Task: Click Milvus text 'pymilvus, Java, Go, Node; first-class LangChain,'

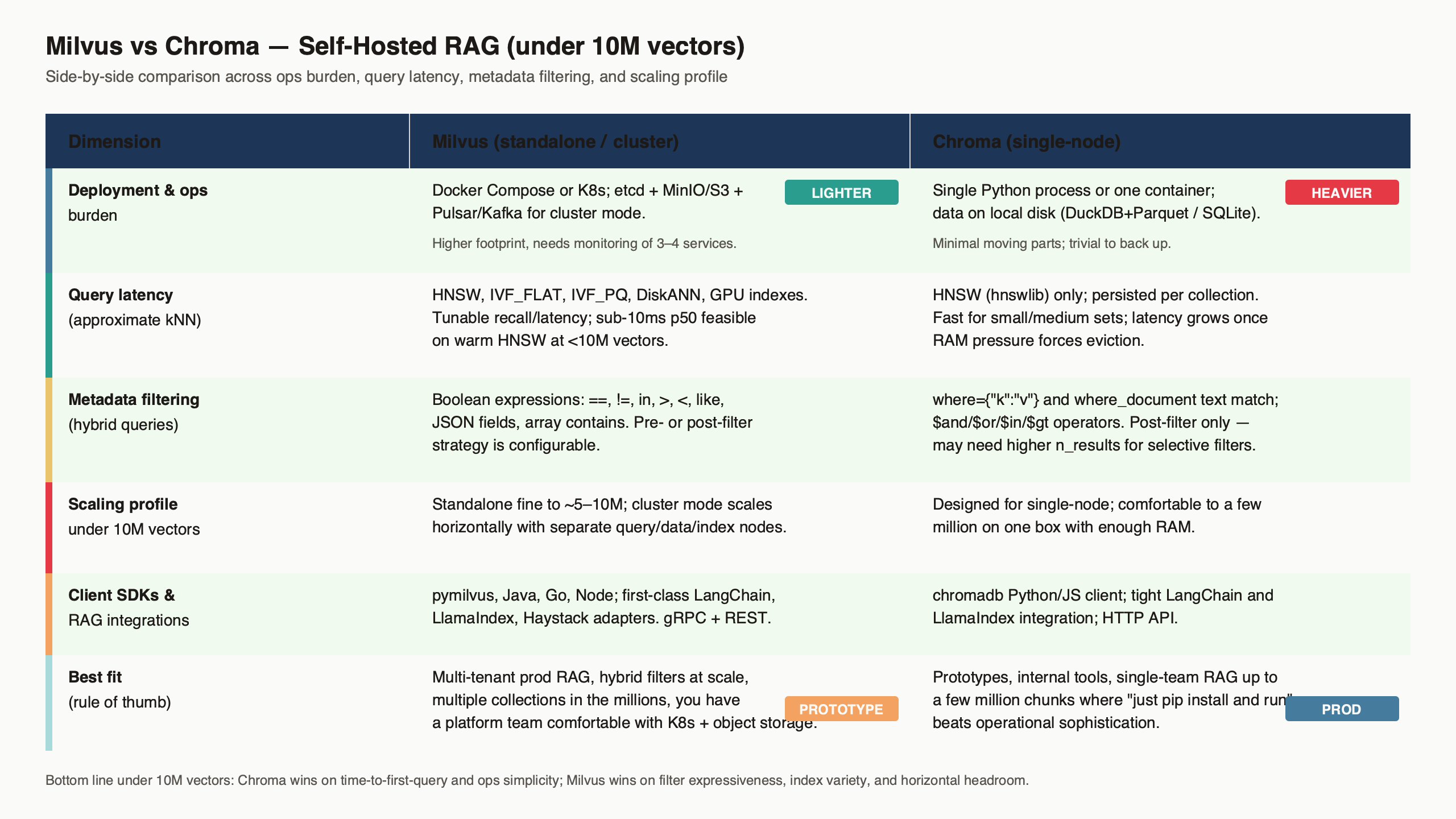Action: 603,595
